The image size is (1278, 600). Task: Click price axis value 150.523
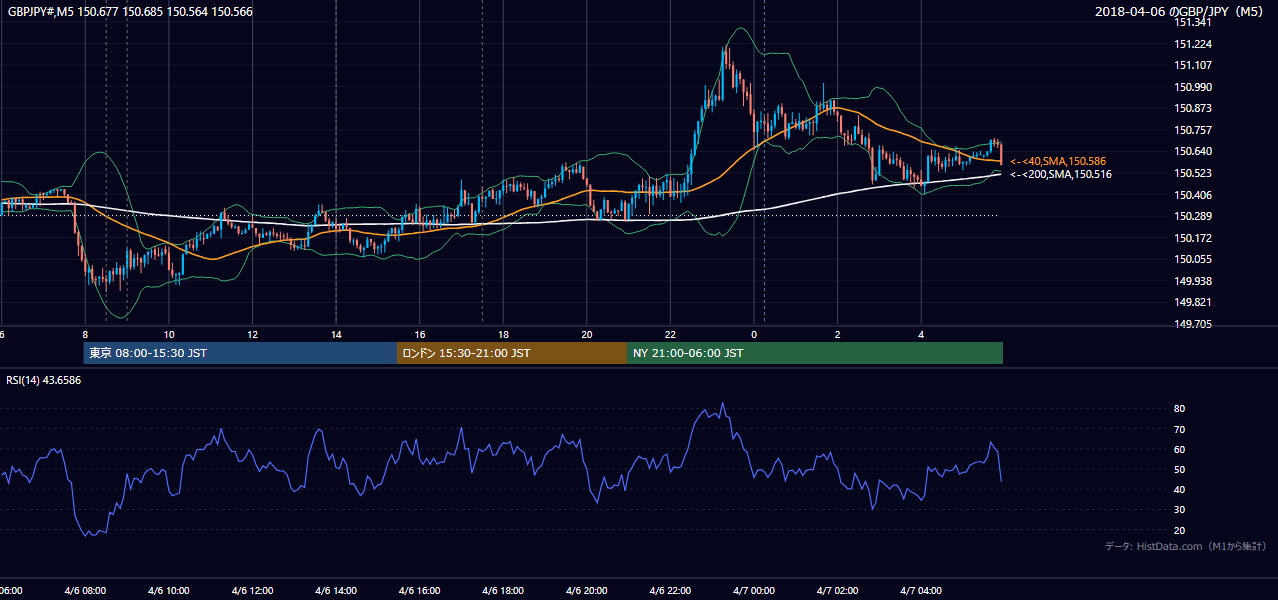(1193, 173)
